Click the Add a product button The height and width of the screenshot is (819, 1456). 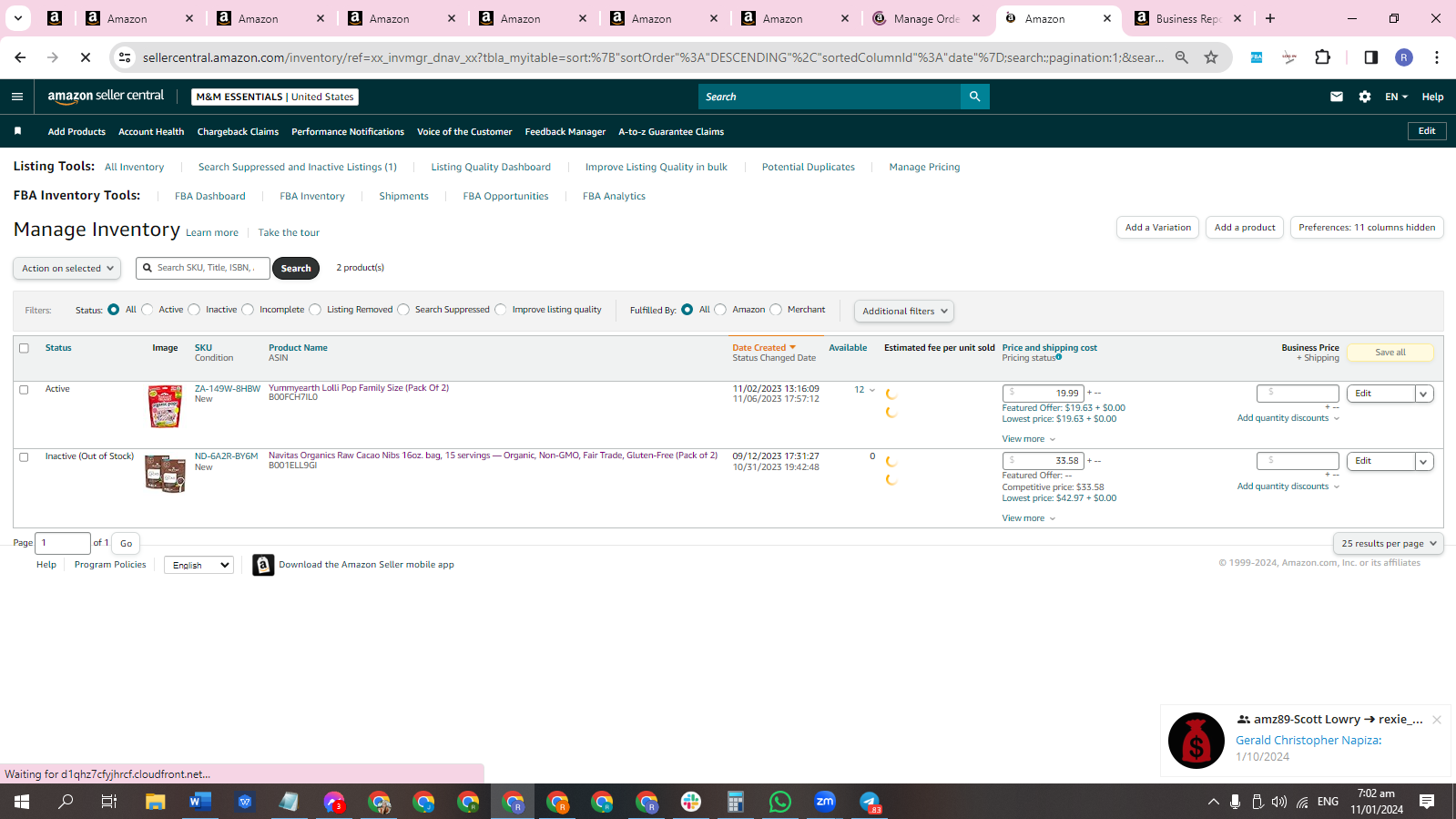tap(1245, 228)
